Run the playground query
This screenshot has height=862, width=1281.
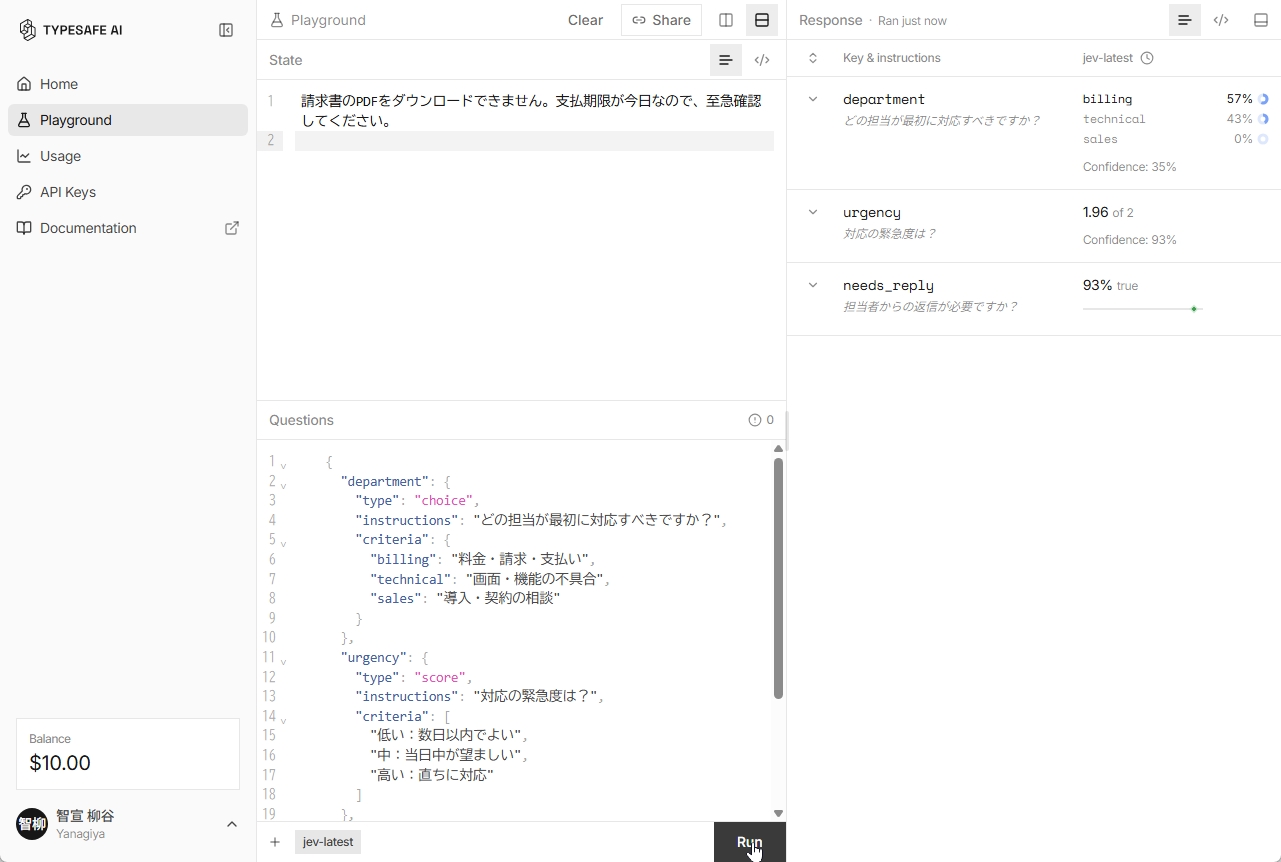(750, 842)
